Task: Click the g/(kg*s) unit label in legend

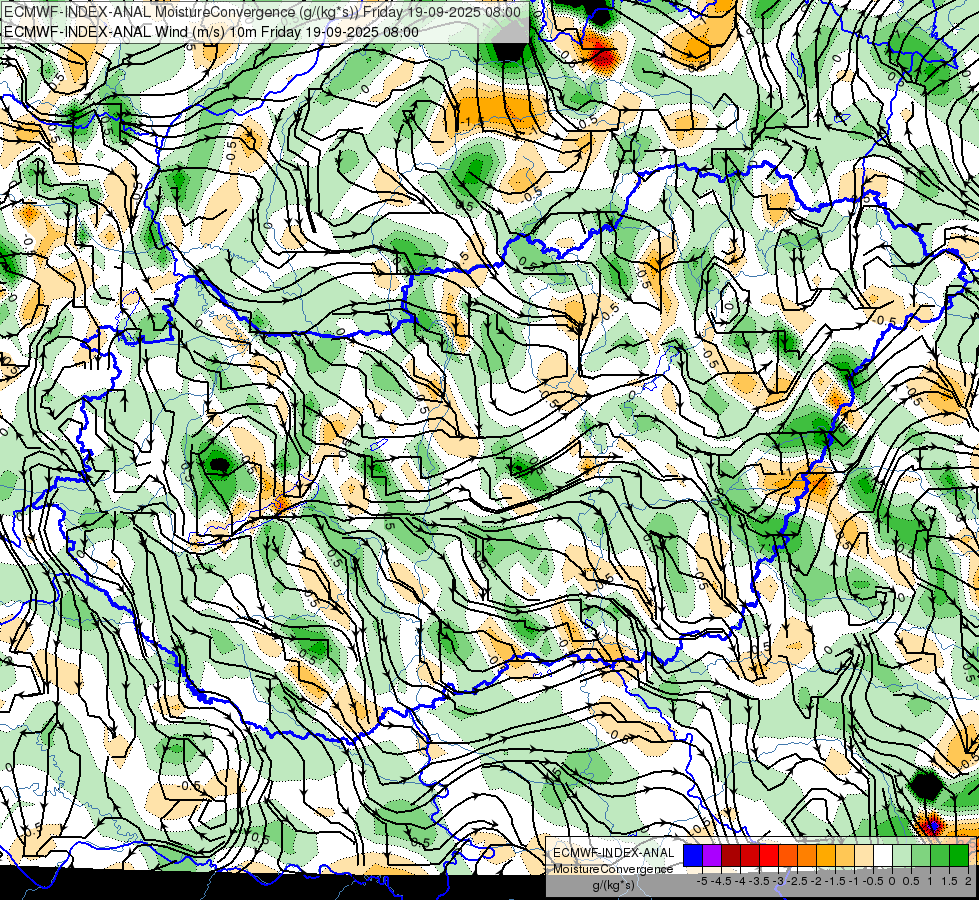Action: 614,885
